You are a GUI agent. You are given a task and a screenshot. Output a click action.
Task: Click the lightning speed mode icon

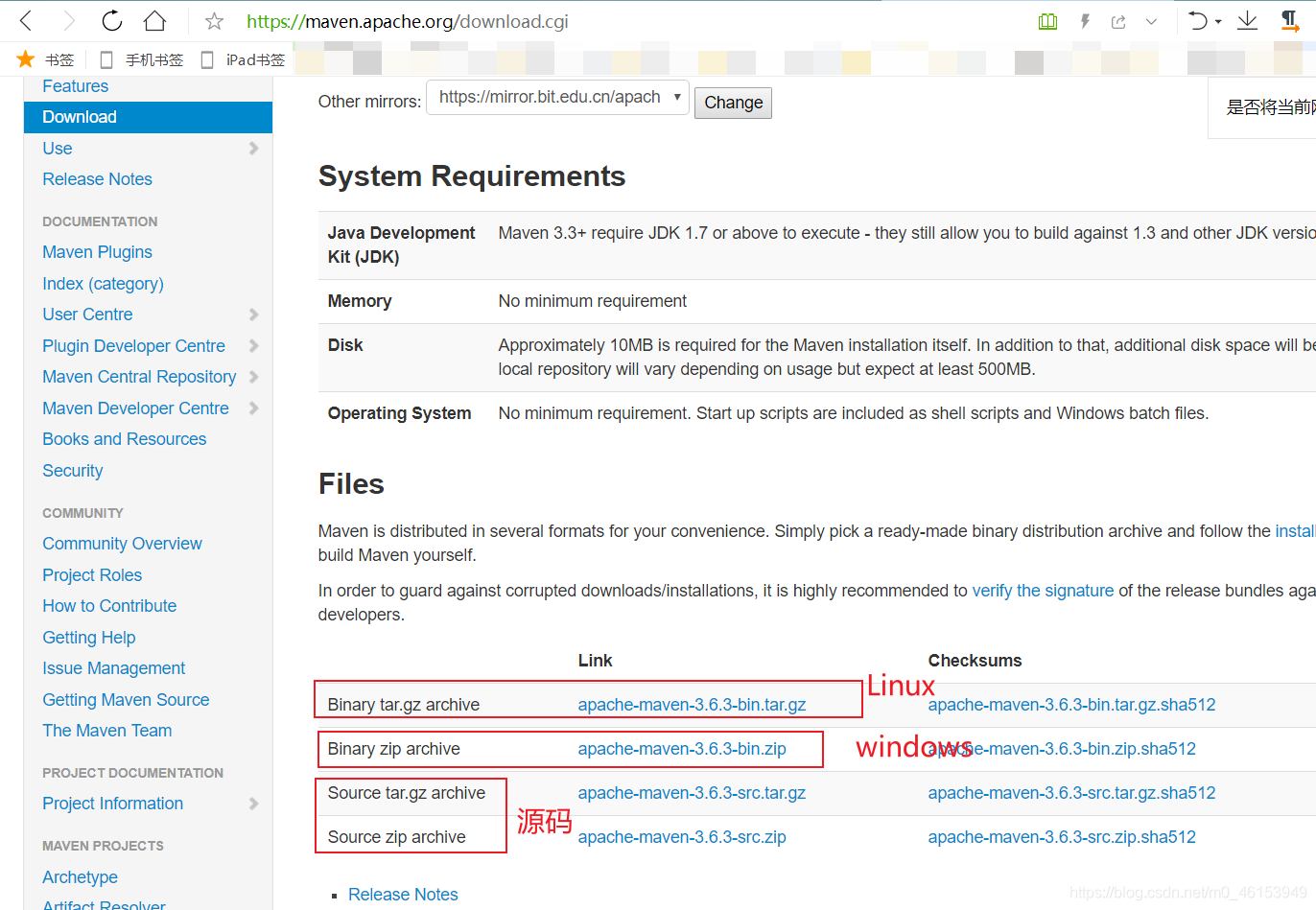(x=1085, y=21)
